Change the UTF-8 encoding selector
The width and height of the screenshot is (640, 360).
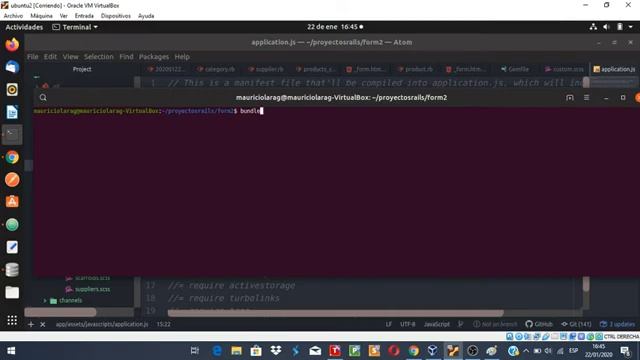407,324
